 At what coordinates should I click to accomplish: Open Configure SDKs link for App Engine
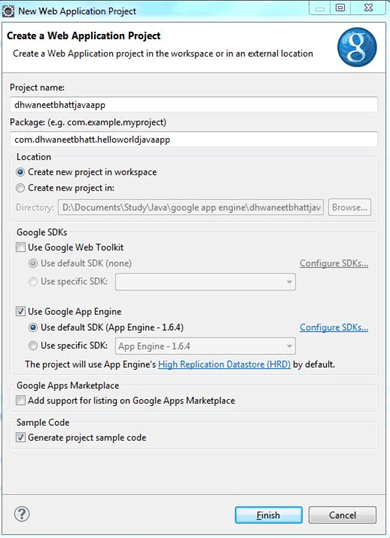334,327
